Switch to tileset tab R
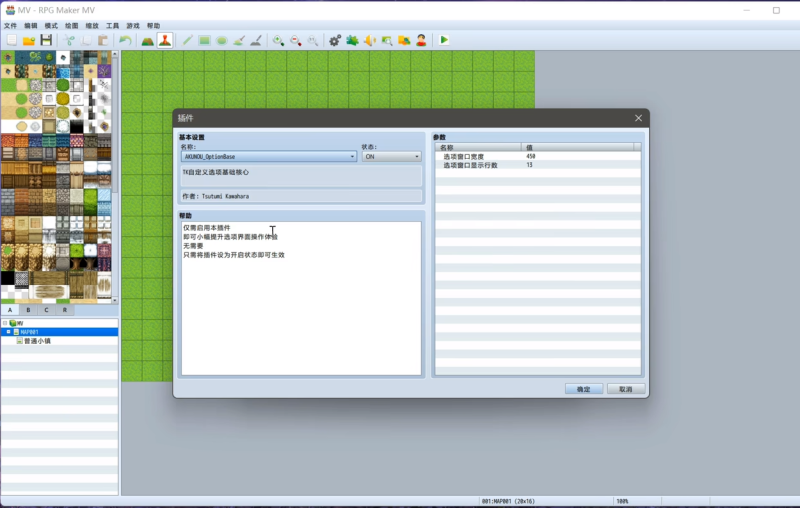 click(65, 310)
